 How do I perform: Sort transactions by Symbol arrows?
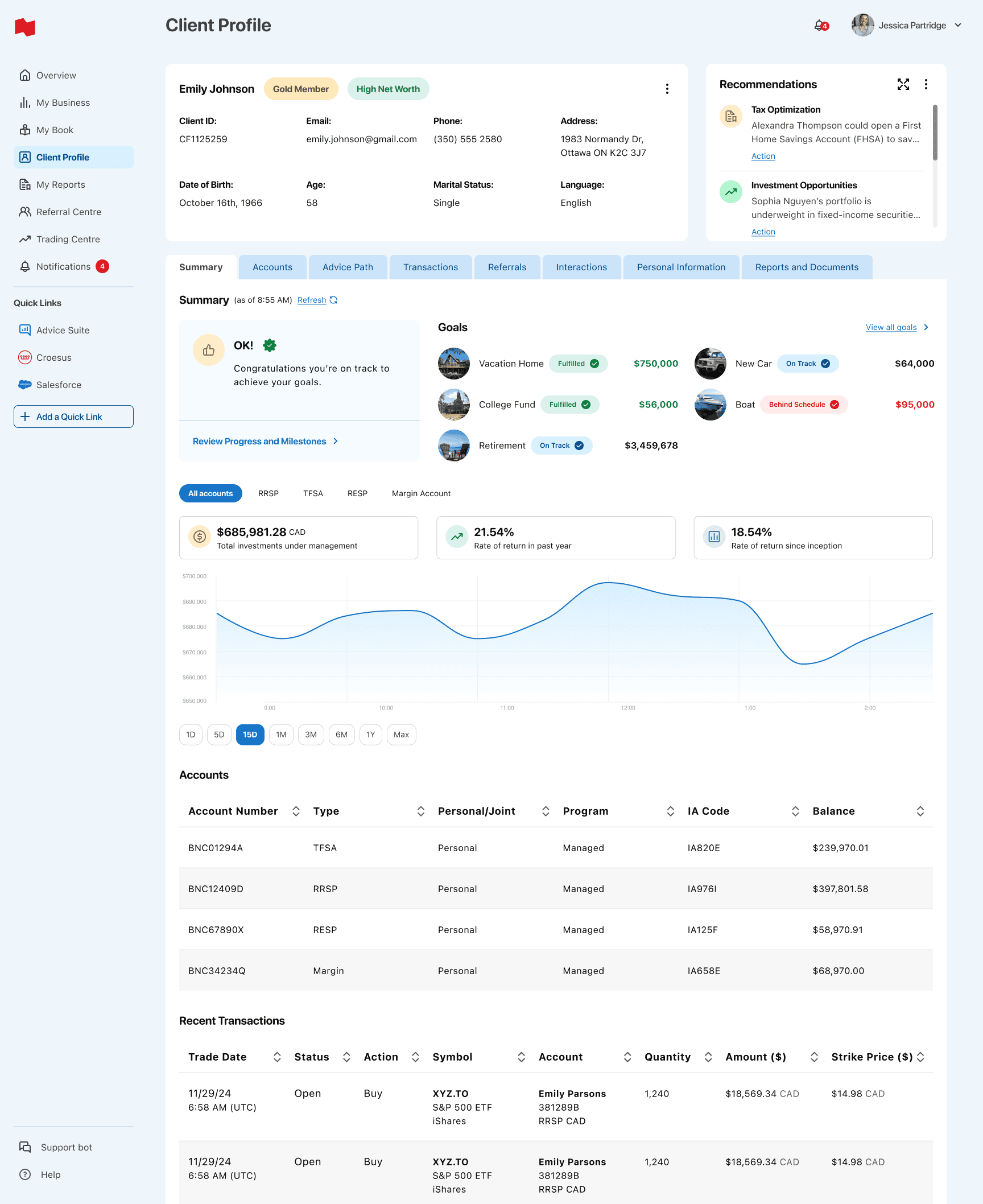[521, 1057]
